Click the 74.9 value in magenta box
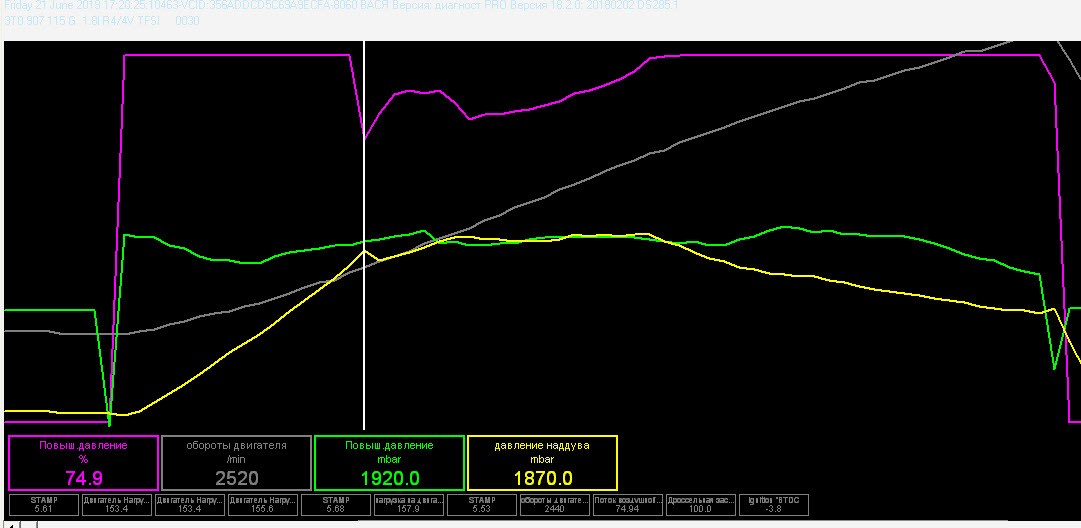 [x=83, y=478]
